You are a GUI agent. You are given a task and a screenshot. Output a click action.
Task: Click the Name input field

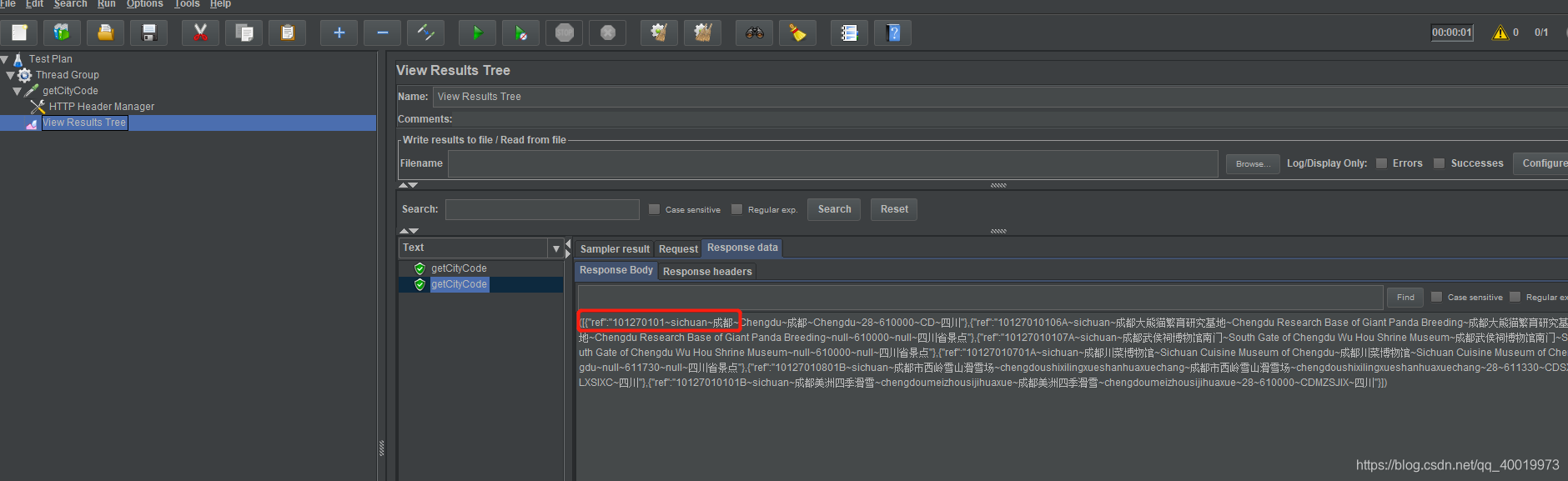[x=1000, y=97]
